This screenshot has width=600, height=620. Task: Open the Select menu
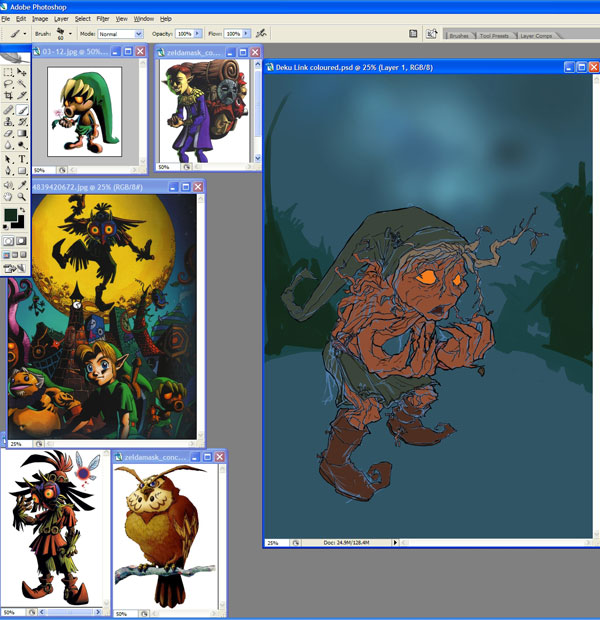83,19
